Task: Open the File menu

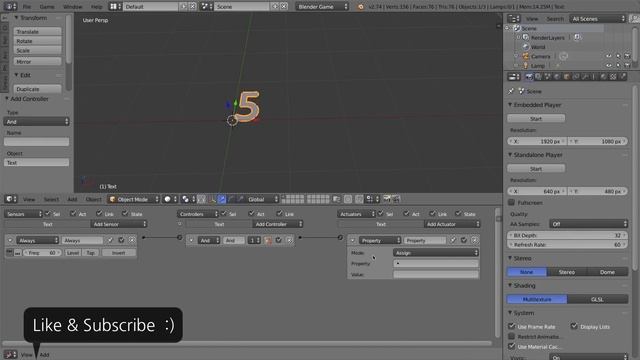Action: [x=27, y=7]
